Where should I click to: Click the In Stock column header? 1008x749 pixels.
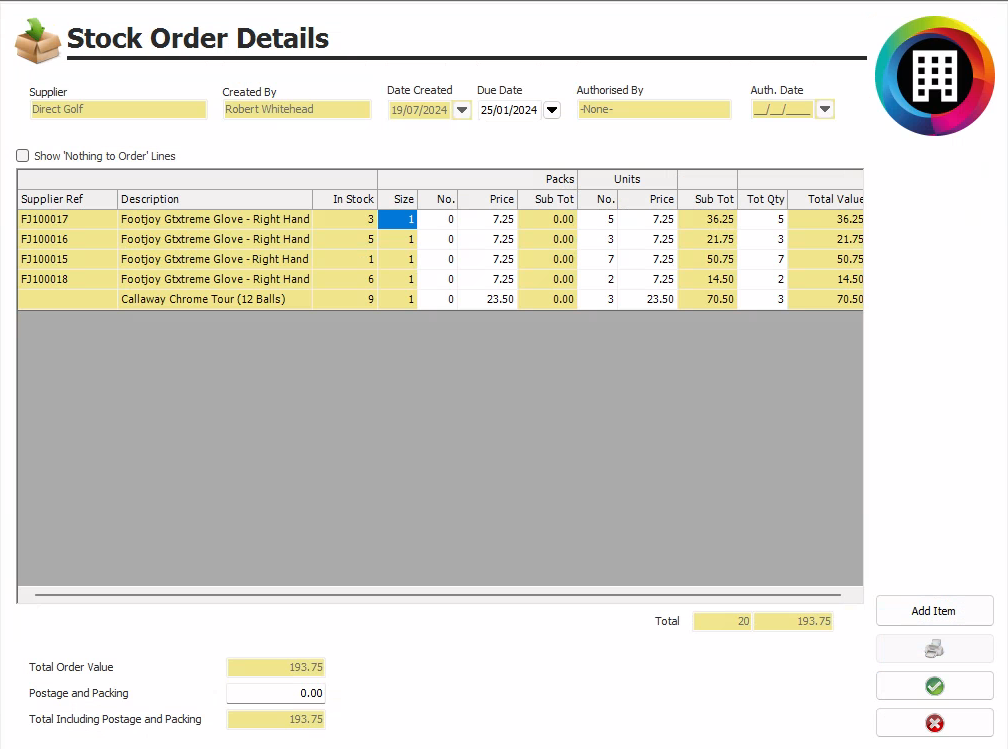pyautogui.click(x=345, y=199)
